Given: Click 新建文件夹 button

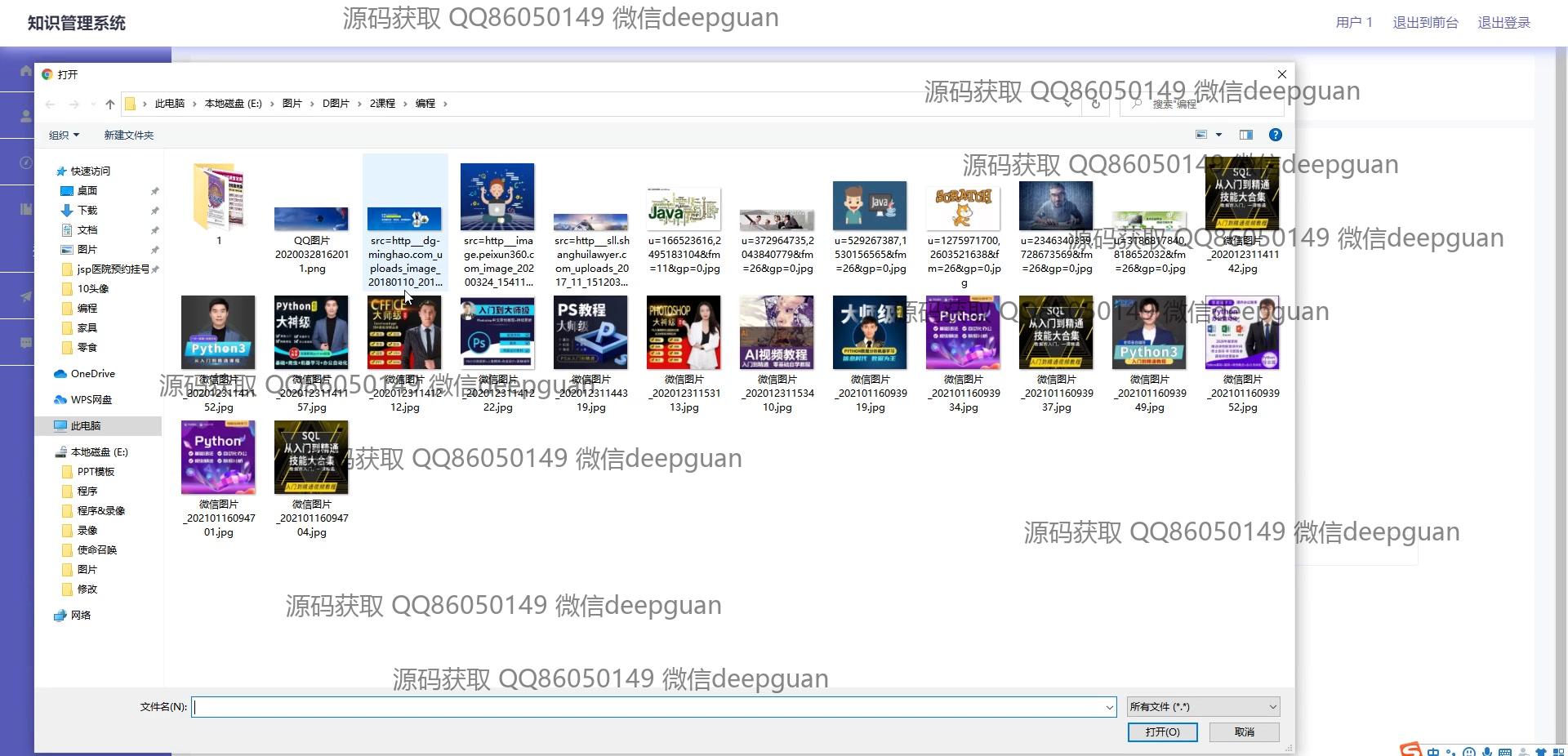Looking at the screenshot, I should pyautogui.click(x=129, y=135).
